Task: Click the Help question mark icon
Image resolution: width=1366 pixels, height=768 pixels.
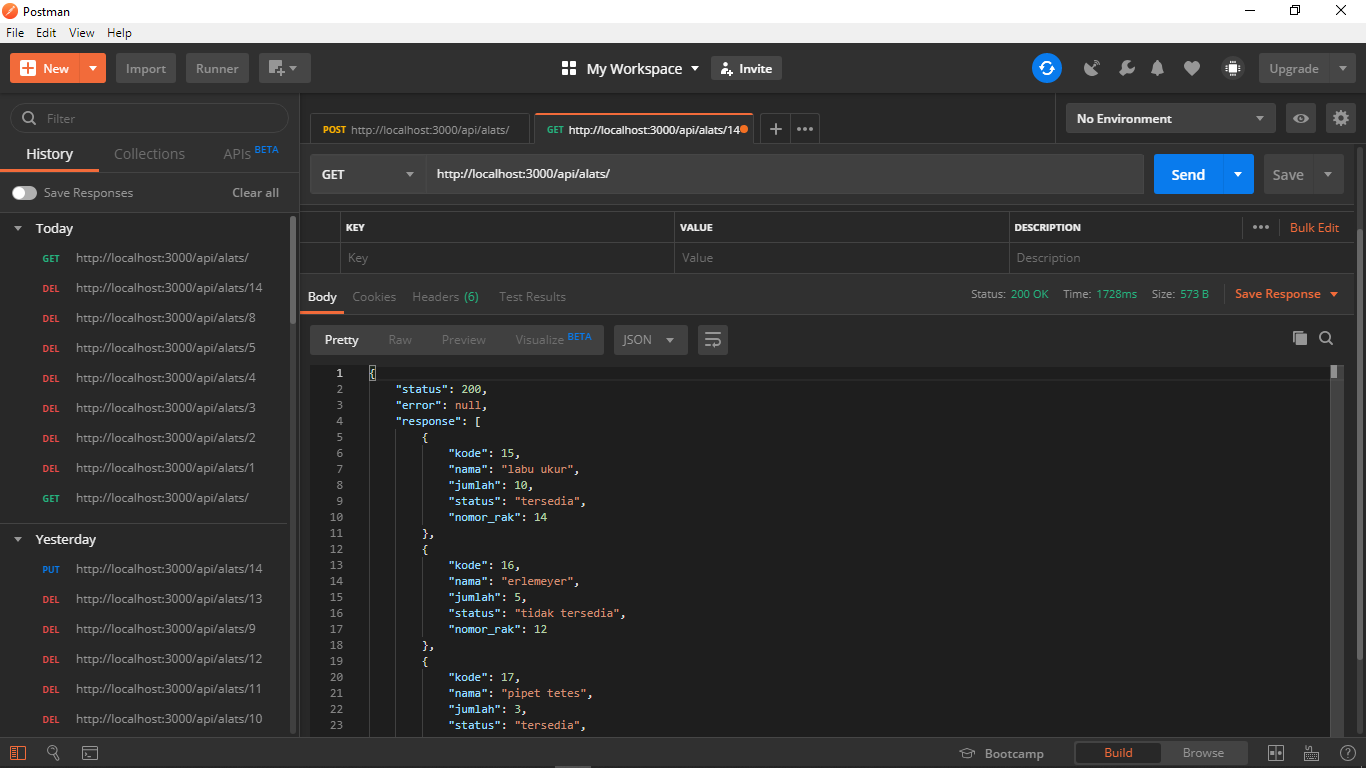Action: click(x=1348, y=753)
